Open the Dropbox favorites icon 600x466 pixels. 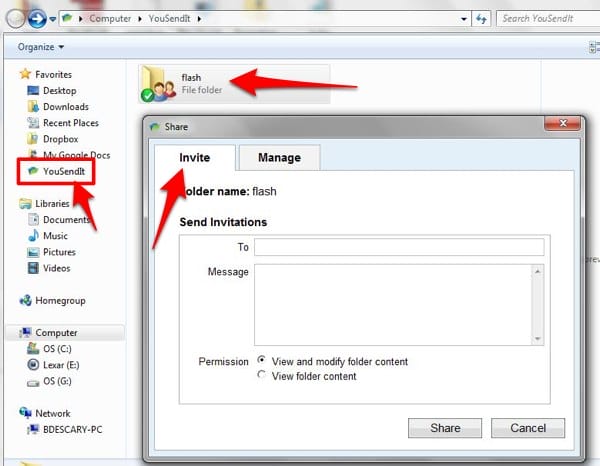pyautogui.click(x=32, y=139)
